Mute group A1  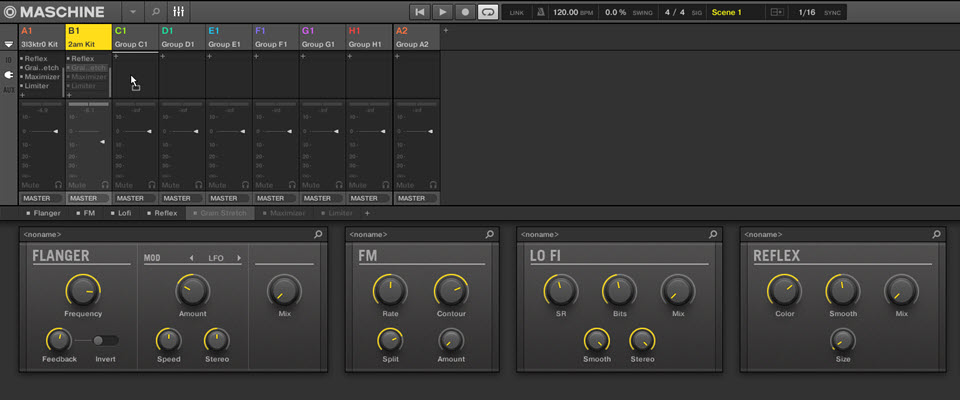pyautogui.click(x=30, y=185)
